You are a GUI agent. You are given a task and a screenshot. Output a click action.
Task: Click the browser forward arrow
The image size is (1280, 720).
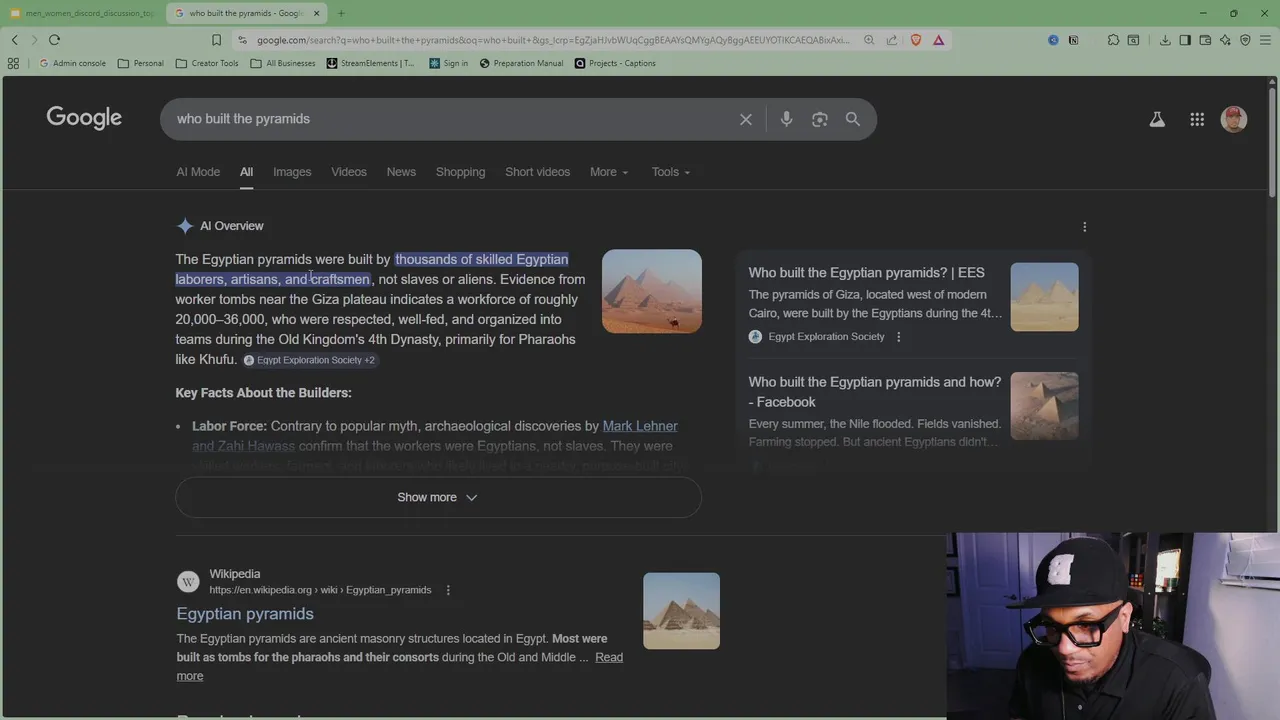[34, 40]
